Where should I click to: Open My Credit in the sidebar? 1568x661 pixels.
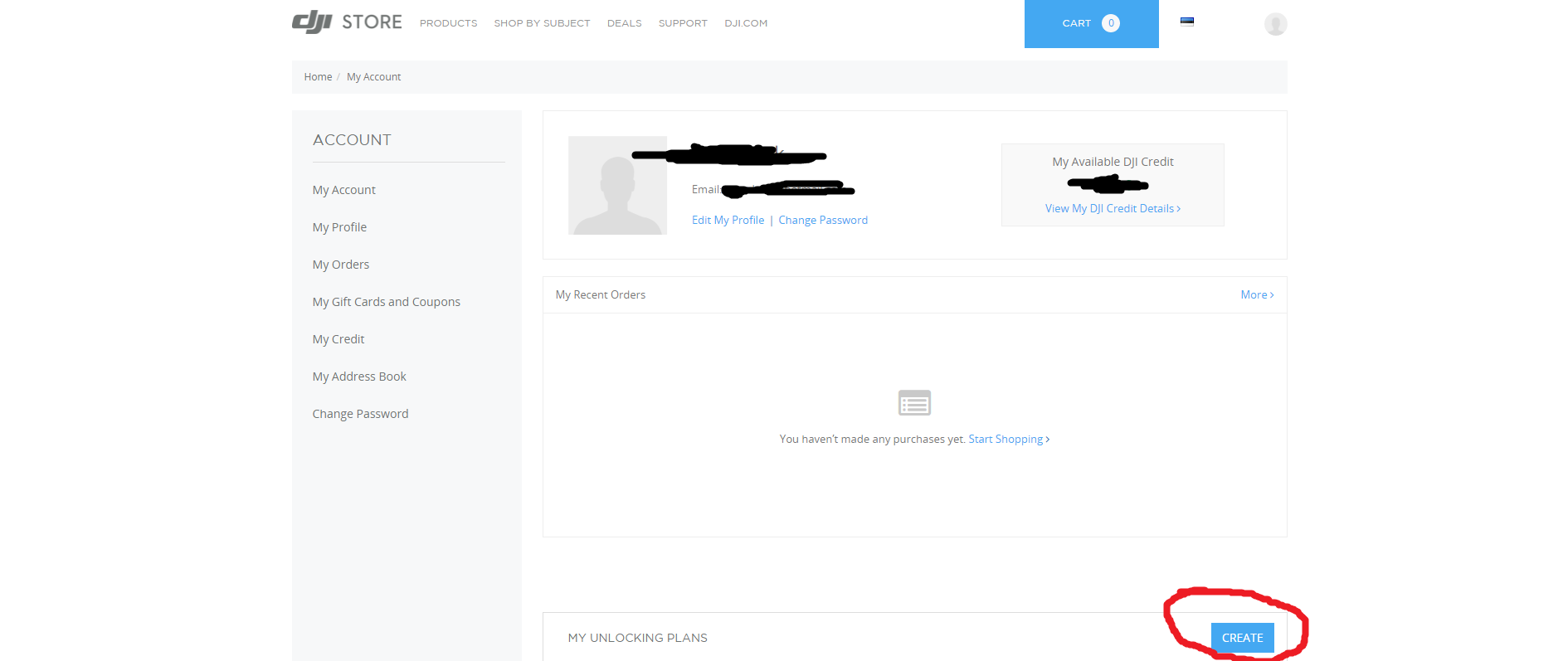(x=338, y=339)
